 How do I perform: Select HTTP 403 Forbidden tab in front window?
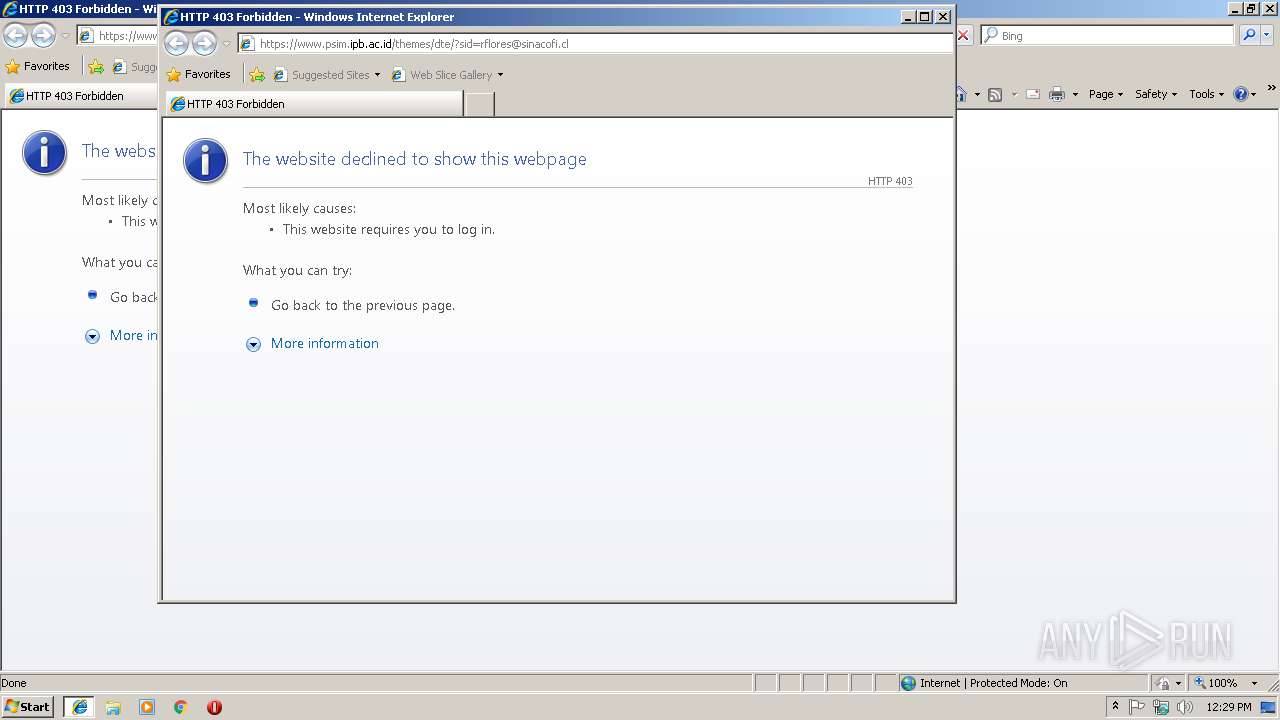click(x=313, y=104)
